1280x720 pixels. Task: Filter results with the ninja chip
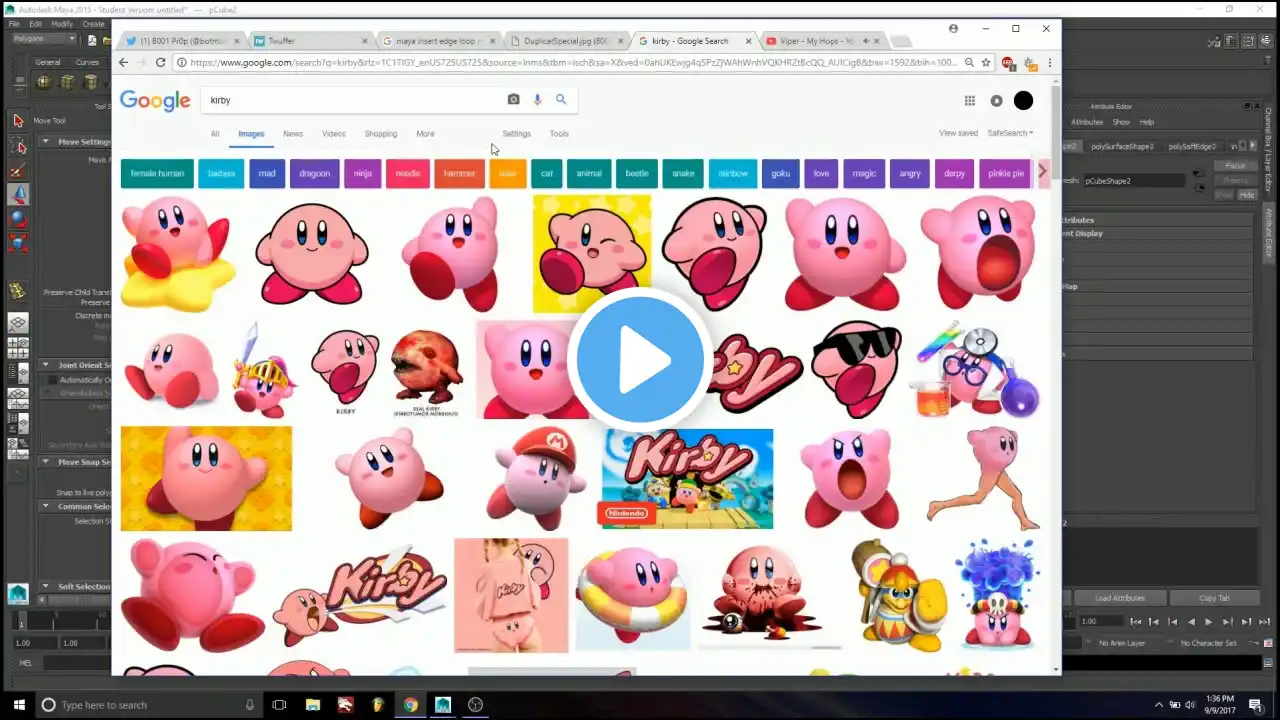363,174
